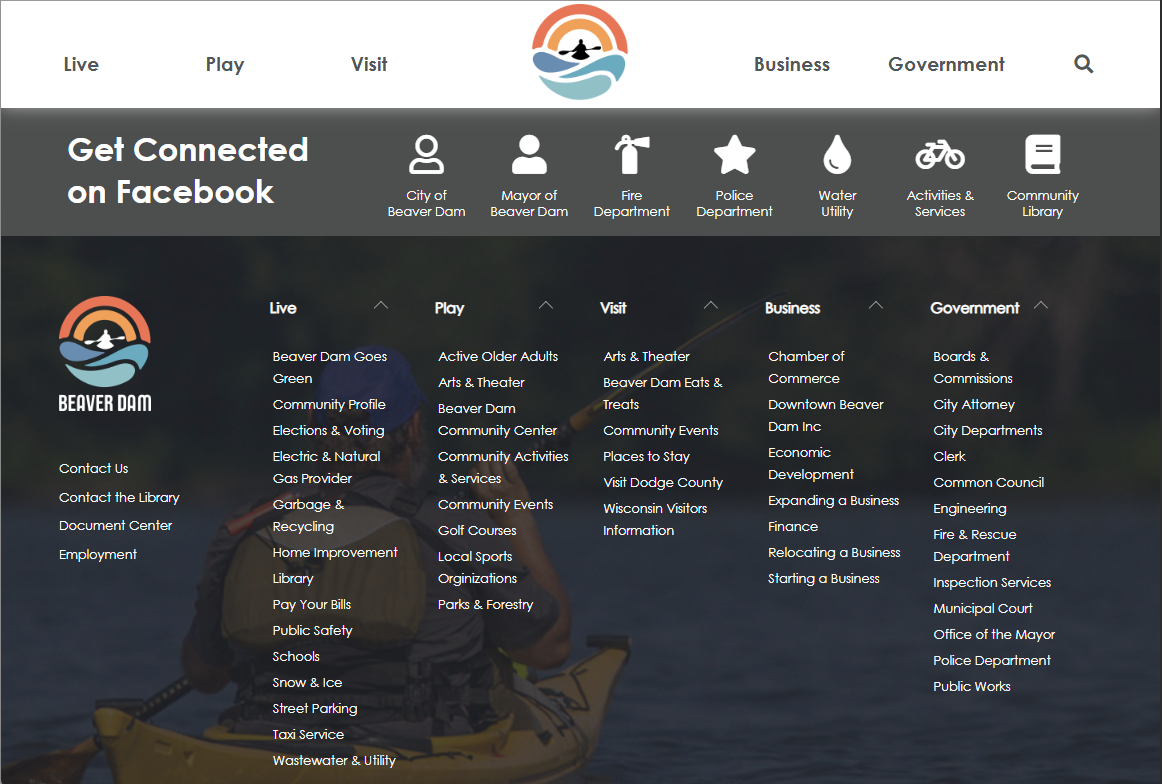Screen dimensions: 1162x784
Task: Open Economic Development link
Action: coord(811,463)
